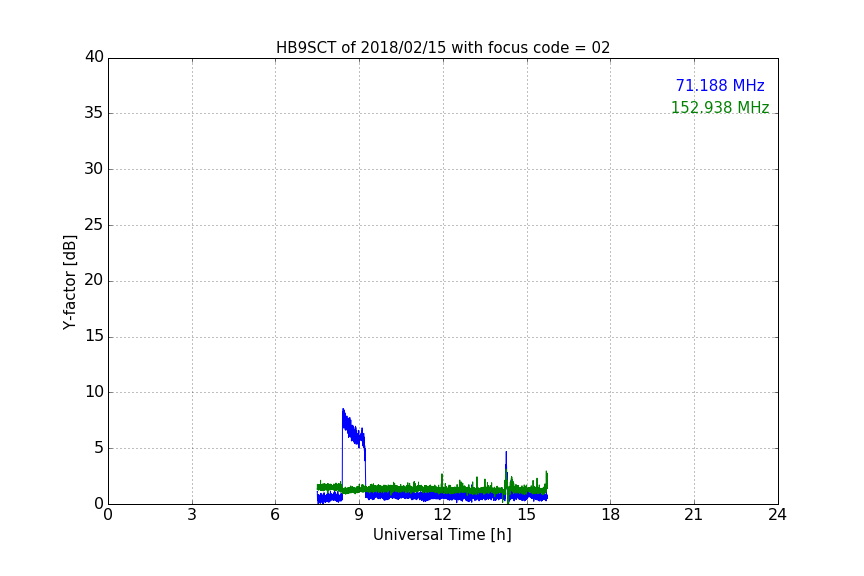The image size is (864, 576).
Task: Click the 'Y-factor [dB]' axis label
Action: pyautogui.click(x=69, y=282)
